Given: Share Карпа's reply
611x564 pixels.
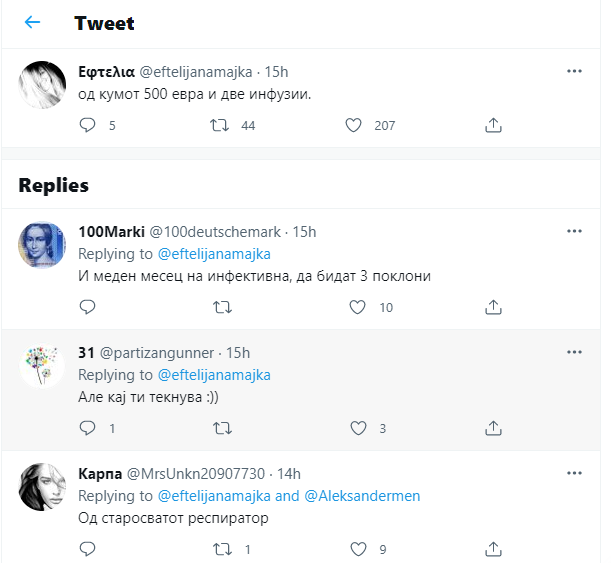Looking at the screenshot, I should [492, 548].
